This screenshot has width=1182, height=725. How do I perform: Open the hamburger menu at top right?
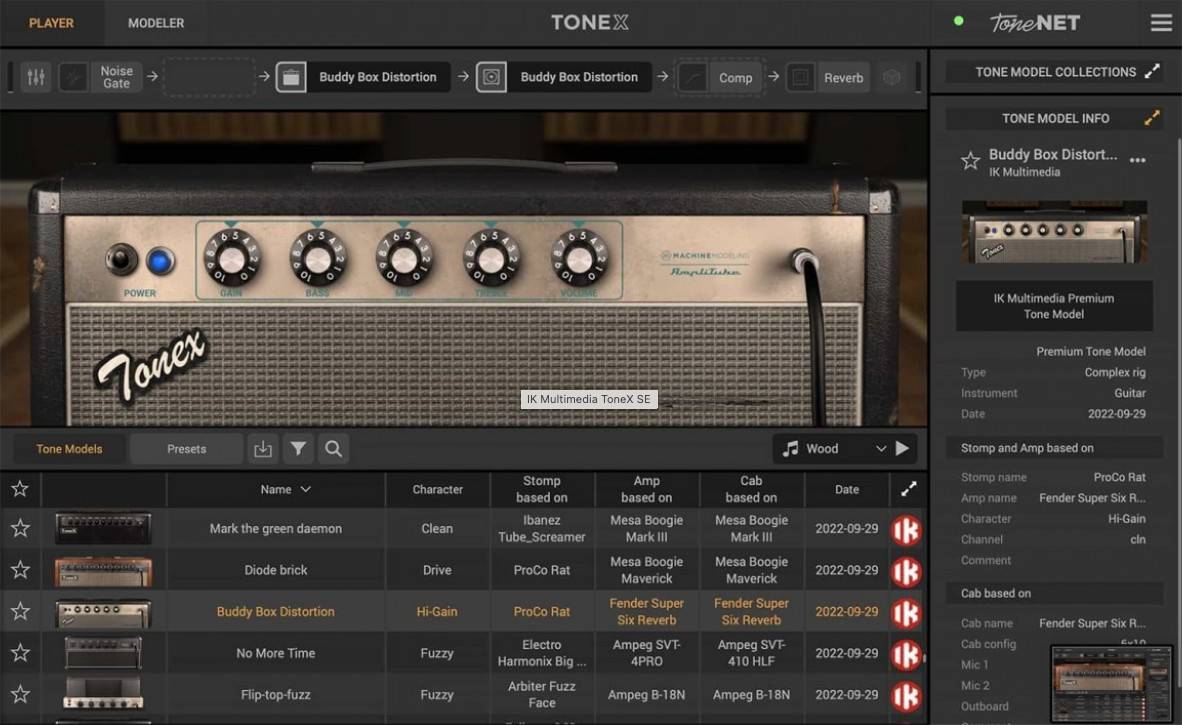point(1160,23)
